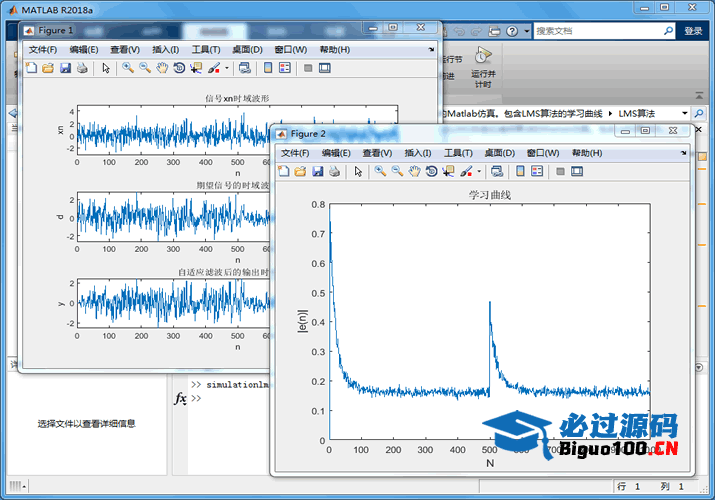Open dropdown arrow next to help icon
This screenshot has height=500, width=715.
click(526, 31)
